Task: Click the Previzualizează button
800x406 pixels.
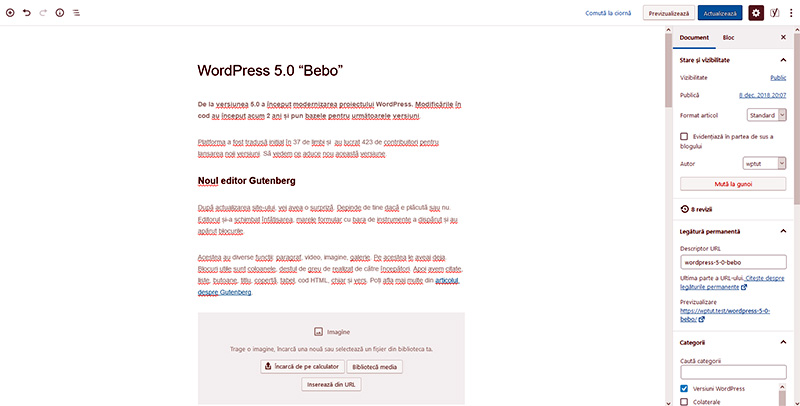Action: (668, 13)
